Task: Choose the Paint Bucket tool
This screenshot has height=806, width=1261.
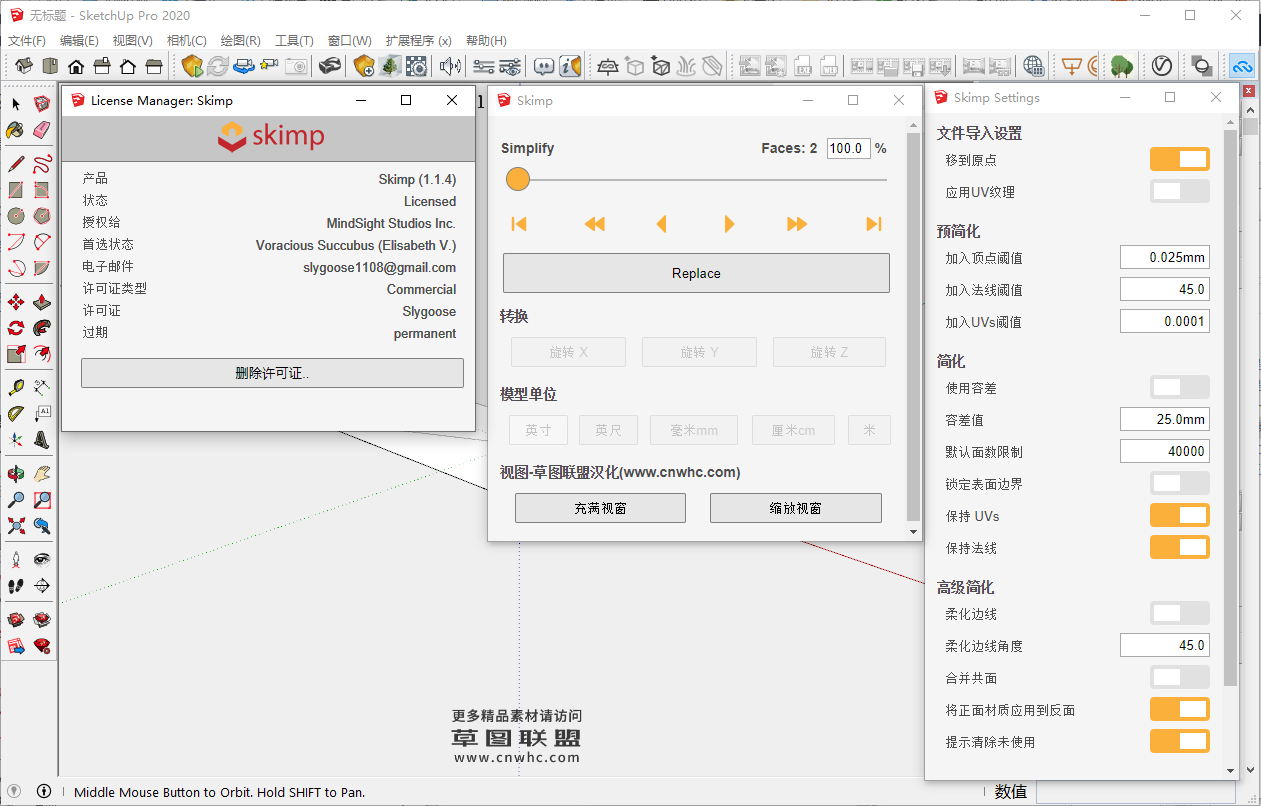Action: [x=16, y=130]
